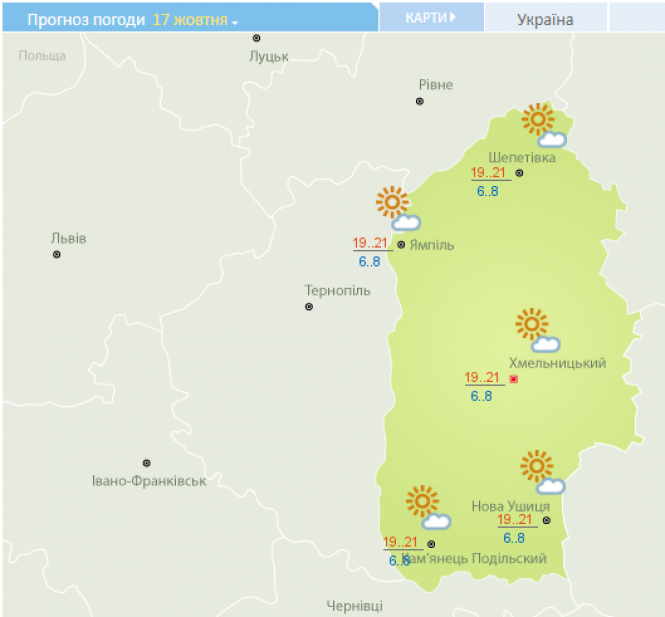Click the Шепетівка temperature reading 19..21
The width and height of the screenshot is (665, 617).
(490, 173)
